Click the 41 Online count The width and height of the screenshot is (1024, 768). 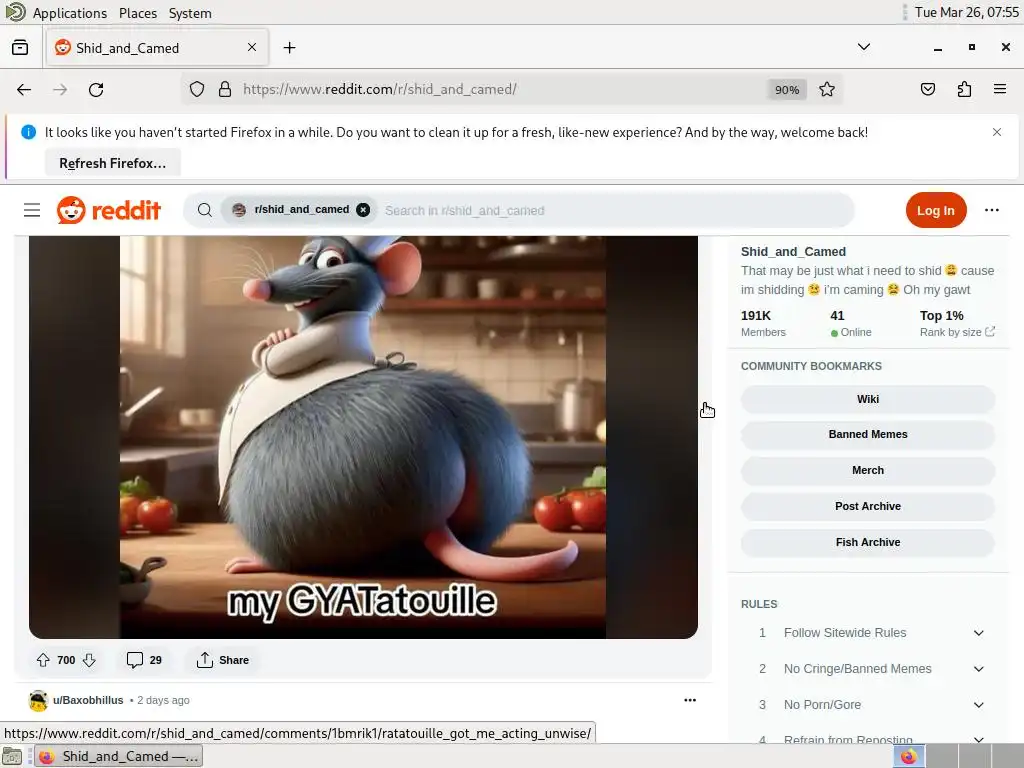point(850,323)
